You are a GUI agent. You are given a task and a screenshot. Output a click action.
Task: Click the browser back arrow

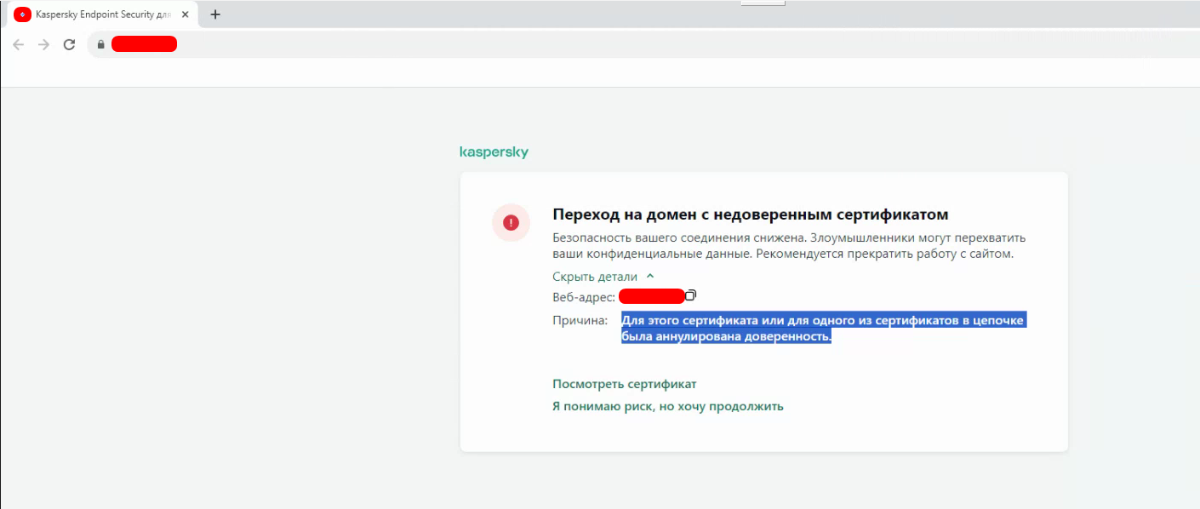click(19, 45)
